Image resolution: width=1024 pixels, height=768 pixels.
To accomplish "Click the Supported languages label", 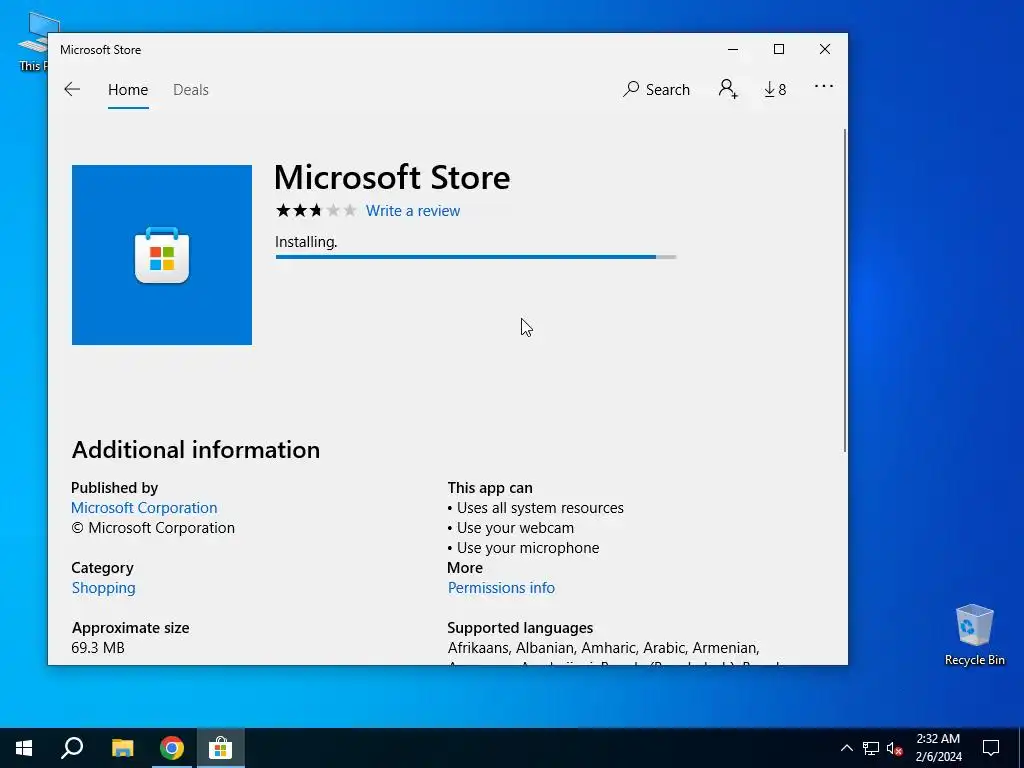I will click(x=520, y=628).
